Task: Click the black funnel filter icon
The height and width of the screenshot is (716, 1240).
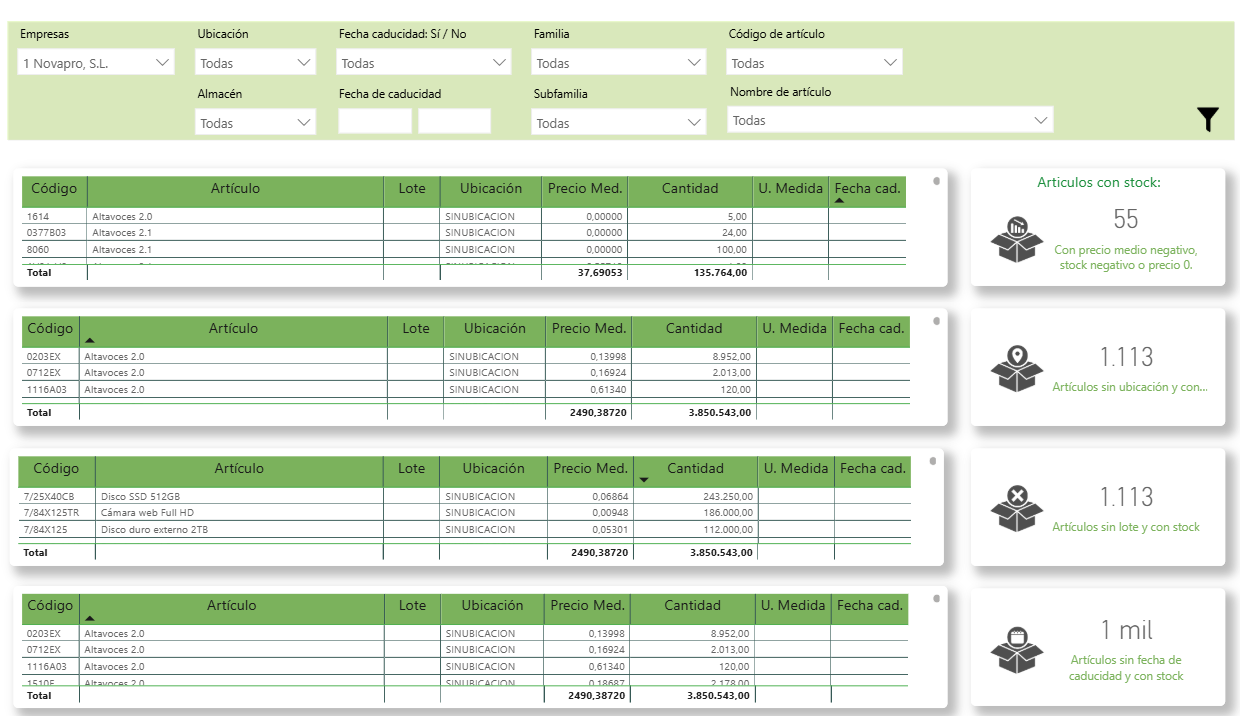Action: pyautogui.click(x=1208, y=120)
